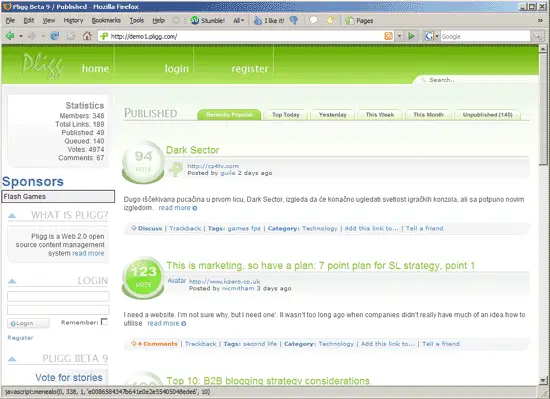Click Discuss under Dark Sector
The width and height of the screenshot is (550, 399).
click(x=150, y=228)
